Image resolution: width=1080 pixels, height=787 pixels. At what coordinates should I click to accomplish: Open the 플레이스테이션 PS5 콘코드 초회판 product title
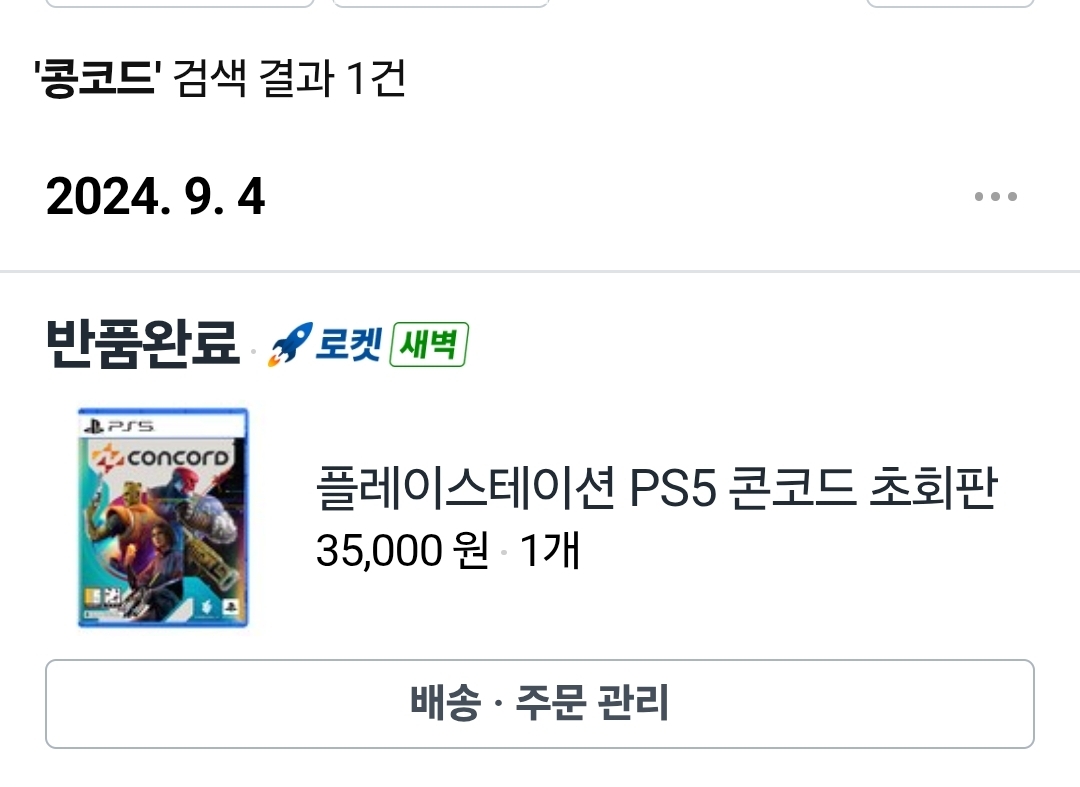tap(656, 487)
